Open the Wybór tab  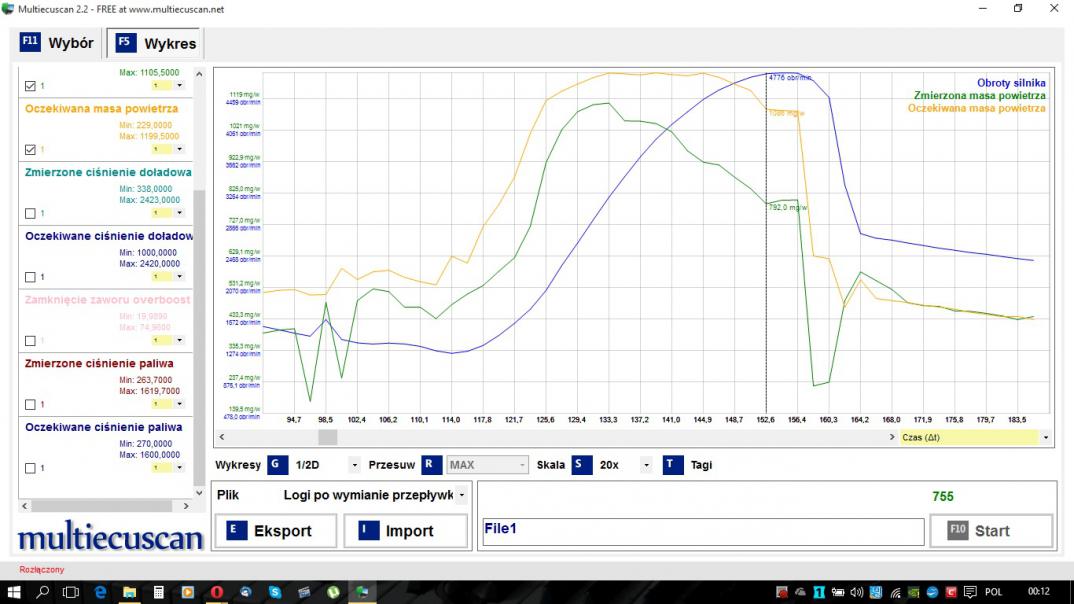[58, 43]
